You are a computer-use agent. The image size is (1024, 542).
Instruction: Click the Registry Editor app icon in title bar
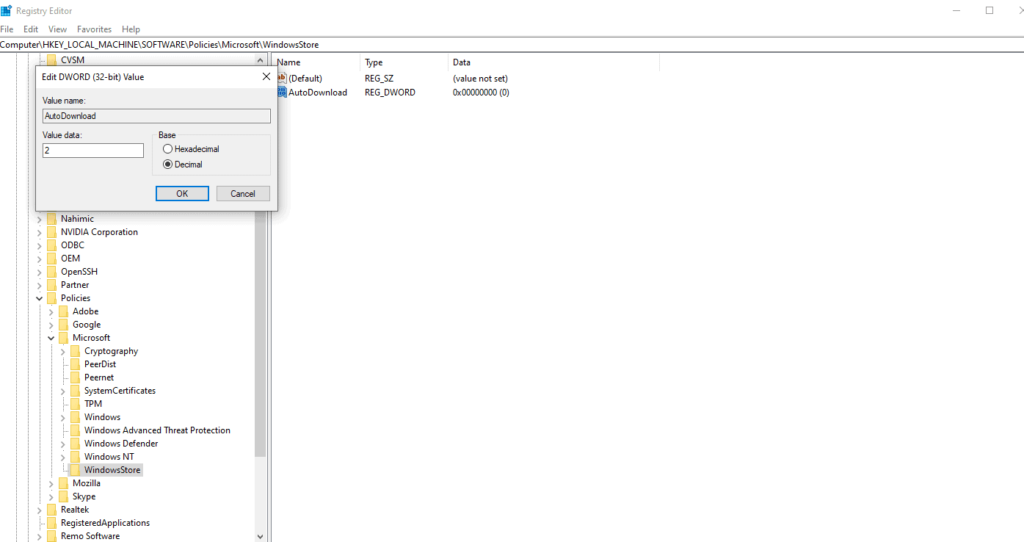(x=7, y=10)
